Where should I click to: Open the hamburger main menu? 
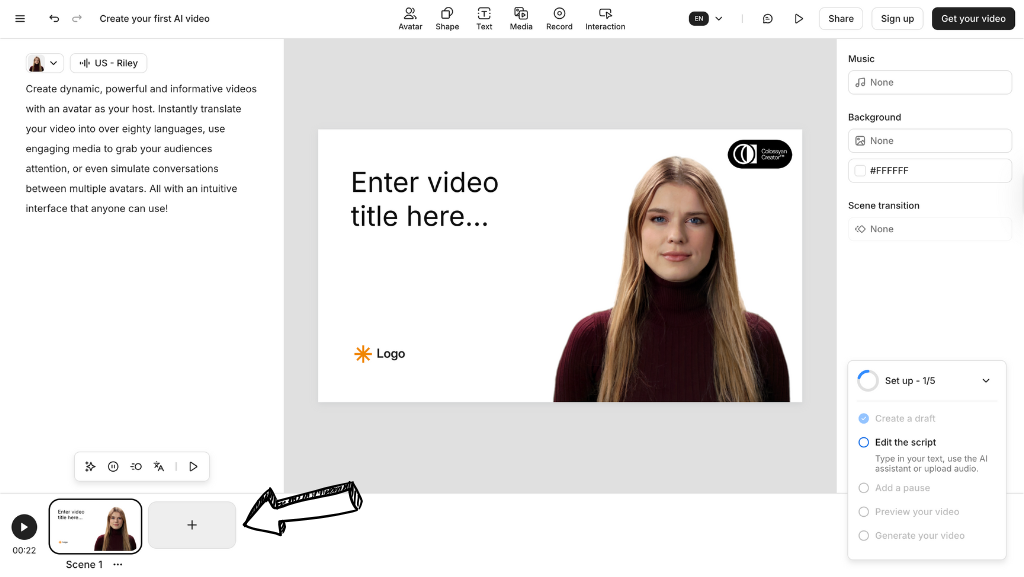pyautogui.click(x=20, y=19)
